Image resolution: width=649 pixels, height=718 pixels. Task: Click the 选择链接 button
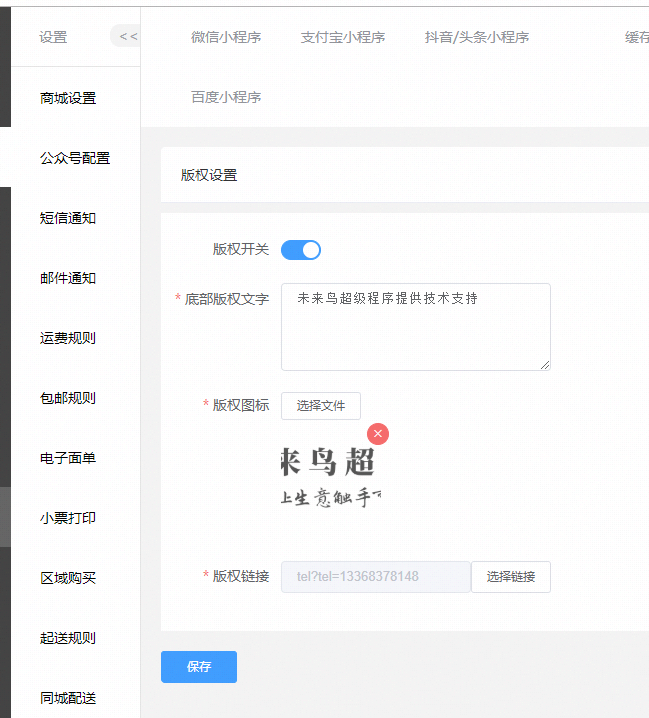pos(510,577)
